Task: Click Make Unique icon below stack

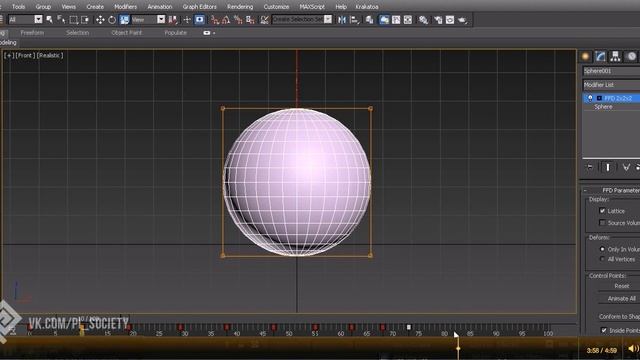Action: (626, 167)
